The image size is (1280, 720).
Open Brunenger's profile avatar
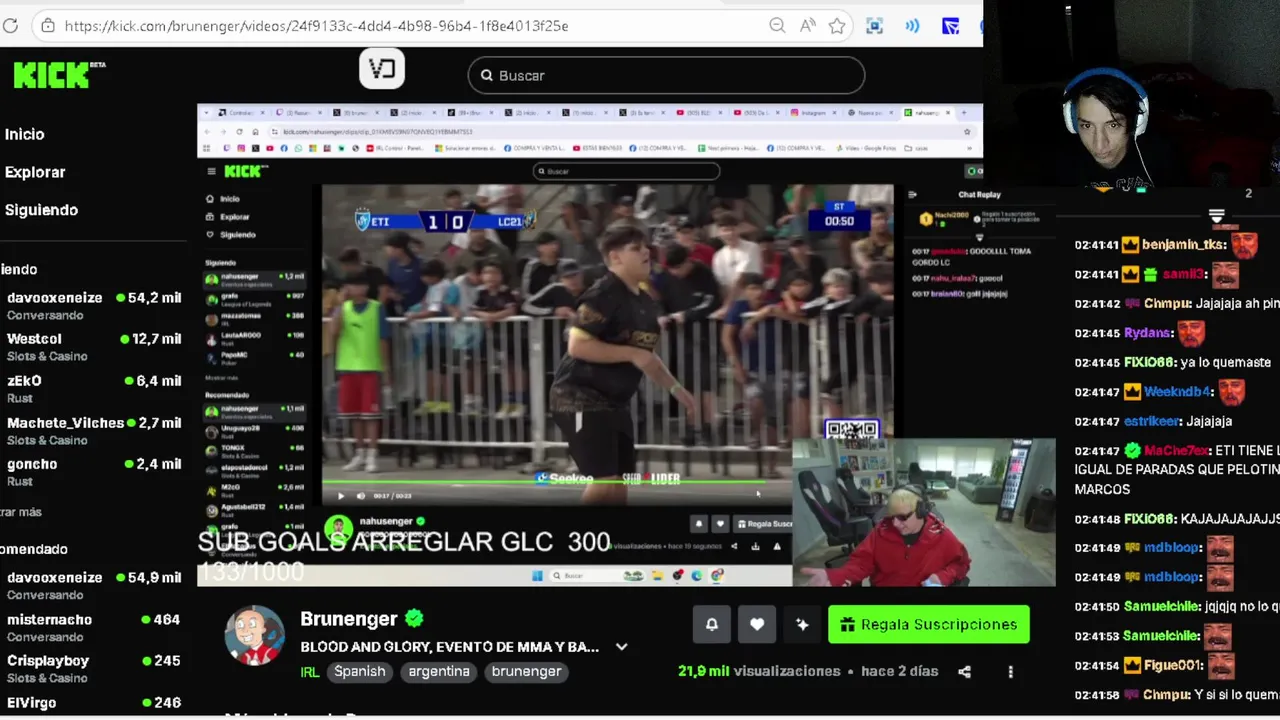tap(254, 635)
